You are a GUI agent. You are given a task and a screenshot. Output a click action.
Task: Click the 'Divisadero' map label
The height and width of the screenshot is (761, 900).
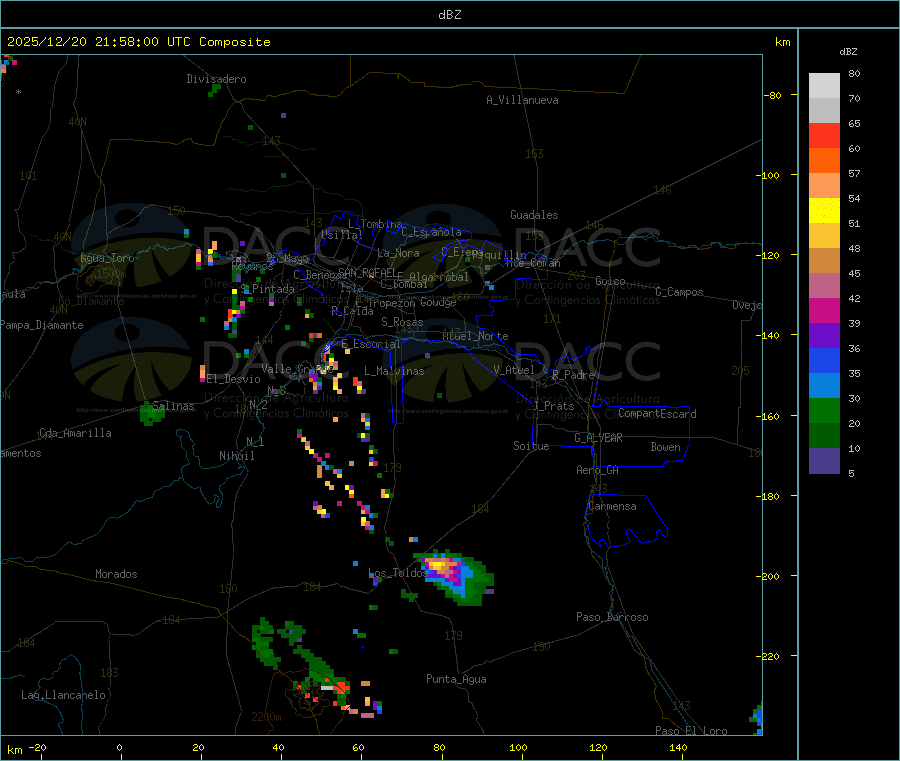216,79
